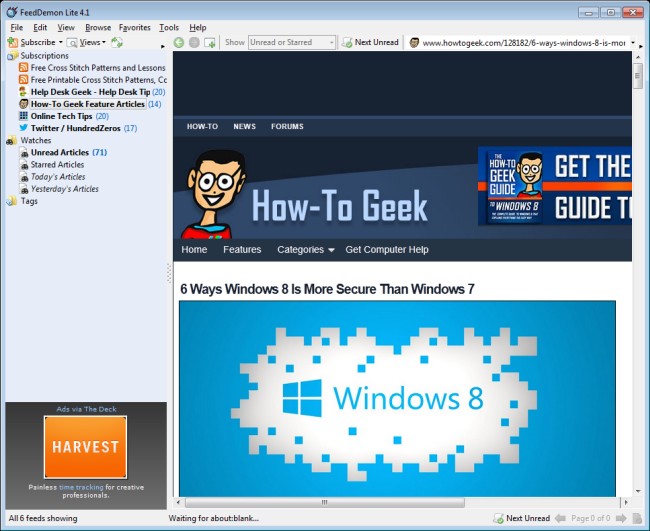Select Free Cross Stitch Patterns and Lessons feed
The height and width of the screenshot is (531, 650).
(x=98, y=68)
